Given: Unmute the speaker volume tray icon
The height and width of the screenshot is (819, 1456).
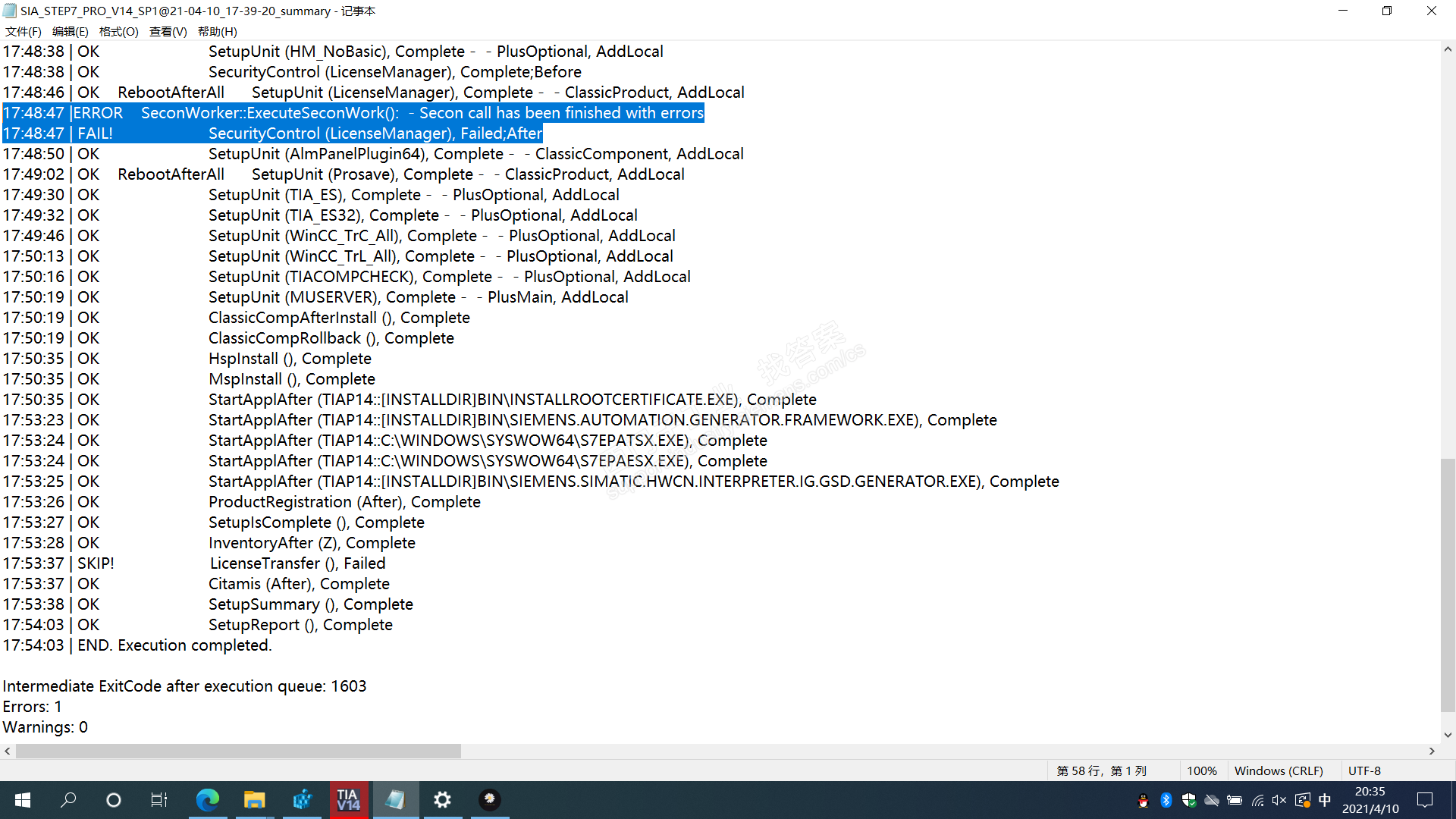Looking at the screenshot, I should (x=1279, y=800).
